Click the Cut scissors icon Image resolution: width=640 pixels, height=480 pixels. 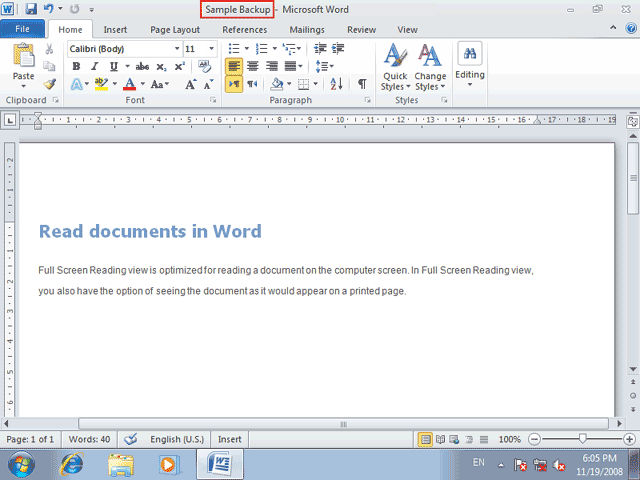coord(49,49)
